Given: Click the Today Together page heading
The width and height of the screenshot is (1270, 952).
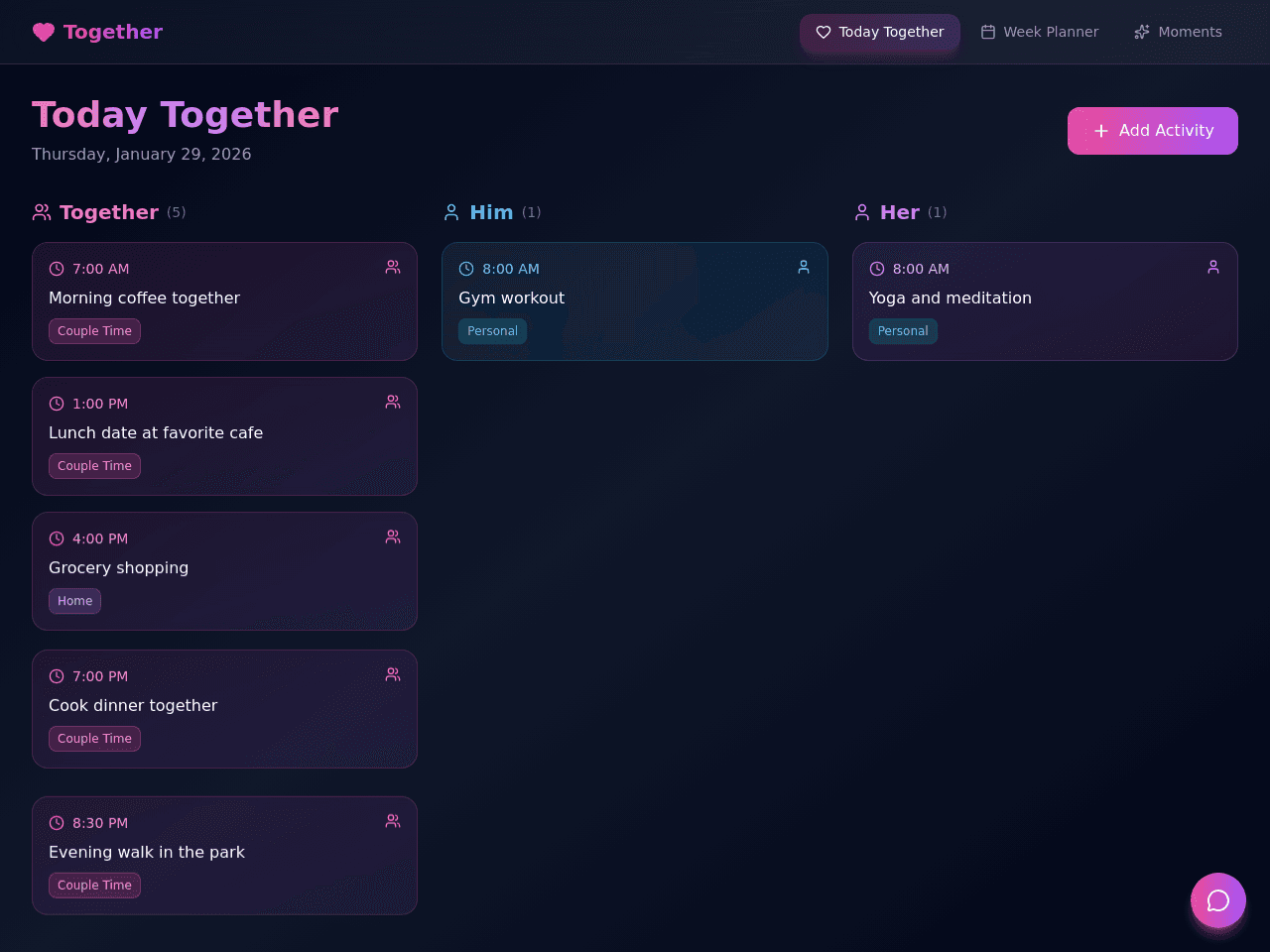Looking at the screenshot, I should tap(186, 115).
